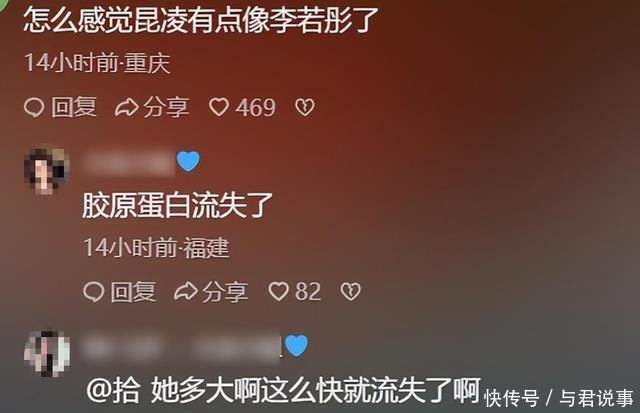Like the comment with 469 likes
This screenshot has height=413, width=640.
[x=219, y=108]
